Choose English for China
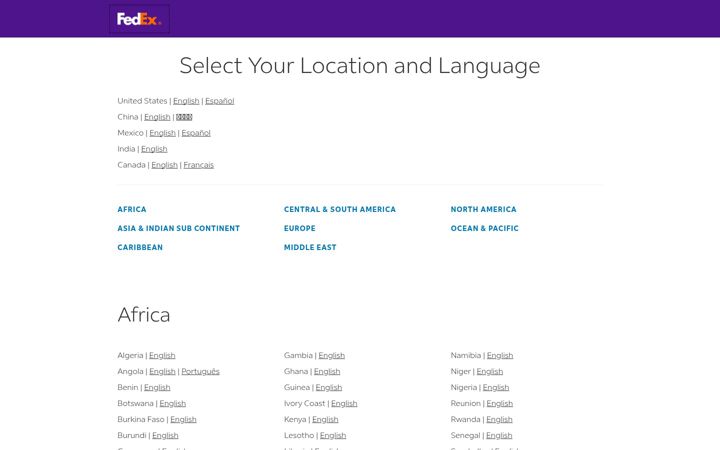The width and height of the screenshot is (720, 450). click(157, 117)
